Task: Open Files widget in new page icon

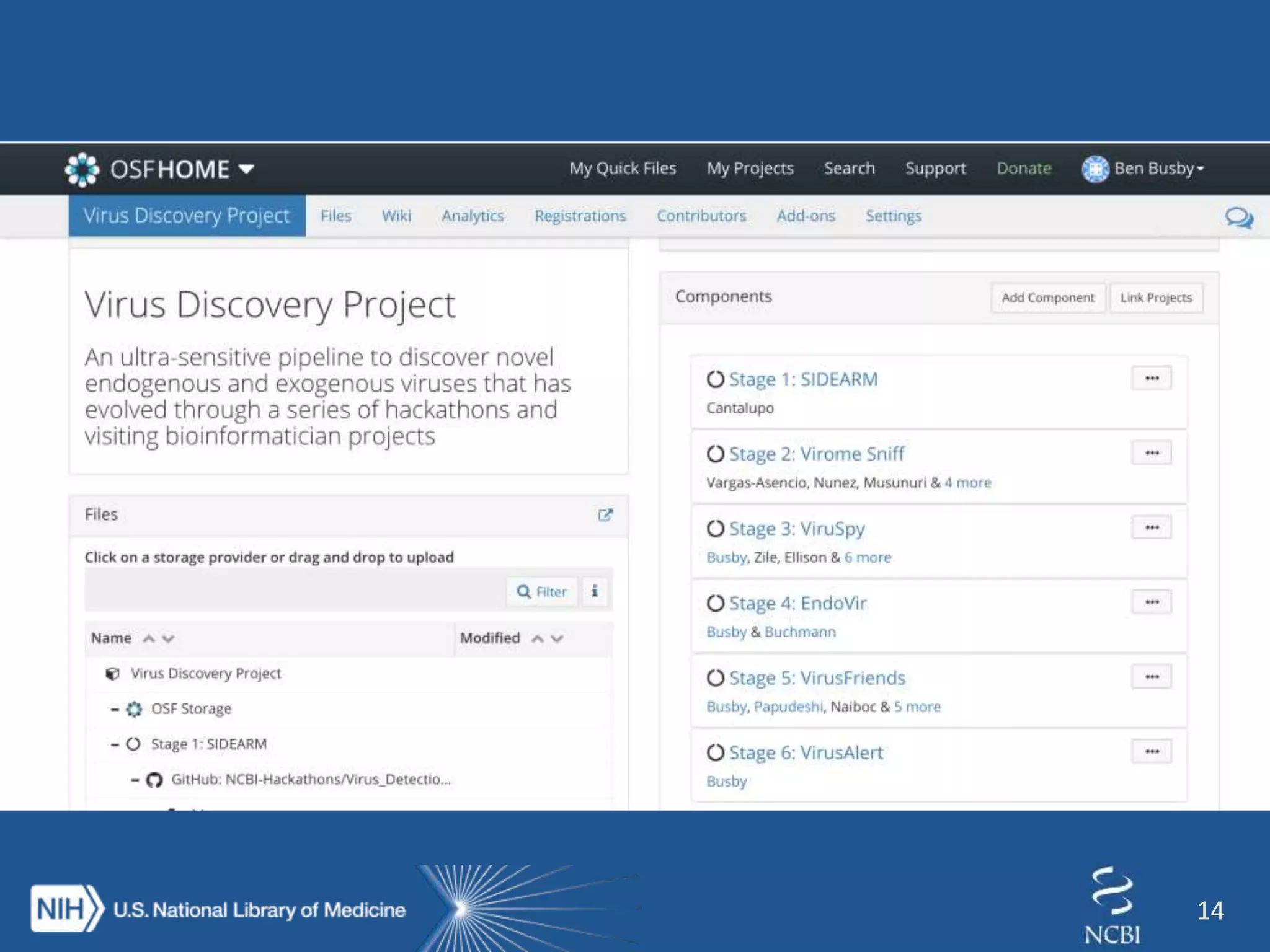Action: coord(605,515)
